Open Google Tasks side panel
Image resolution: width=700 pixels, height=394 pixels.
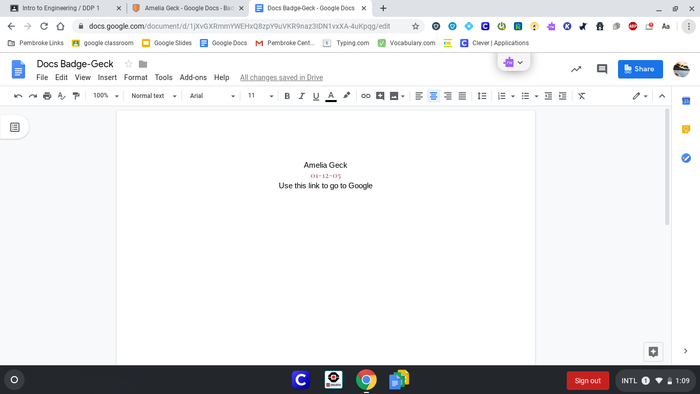[x=686, y=158]
